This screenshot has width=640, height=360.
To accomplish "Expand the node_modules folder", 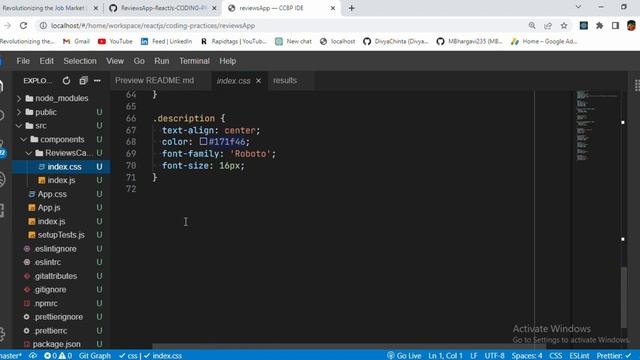I will point(19,98).
